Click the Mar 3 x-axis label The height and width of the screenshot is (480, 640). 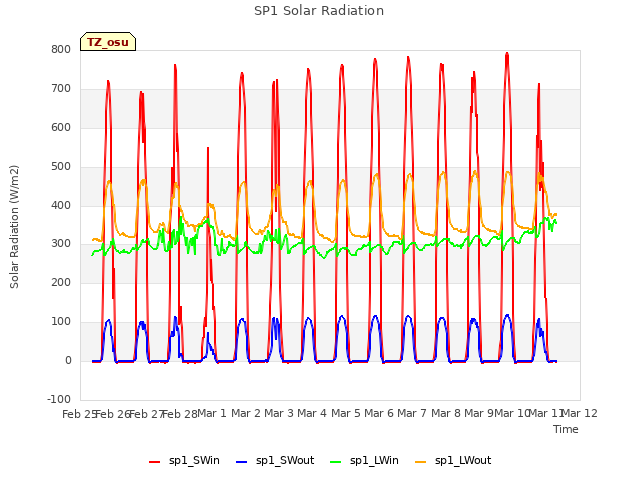click(279, 413)
